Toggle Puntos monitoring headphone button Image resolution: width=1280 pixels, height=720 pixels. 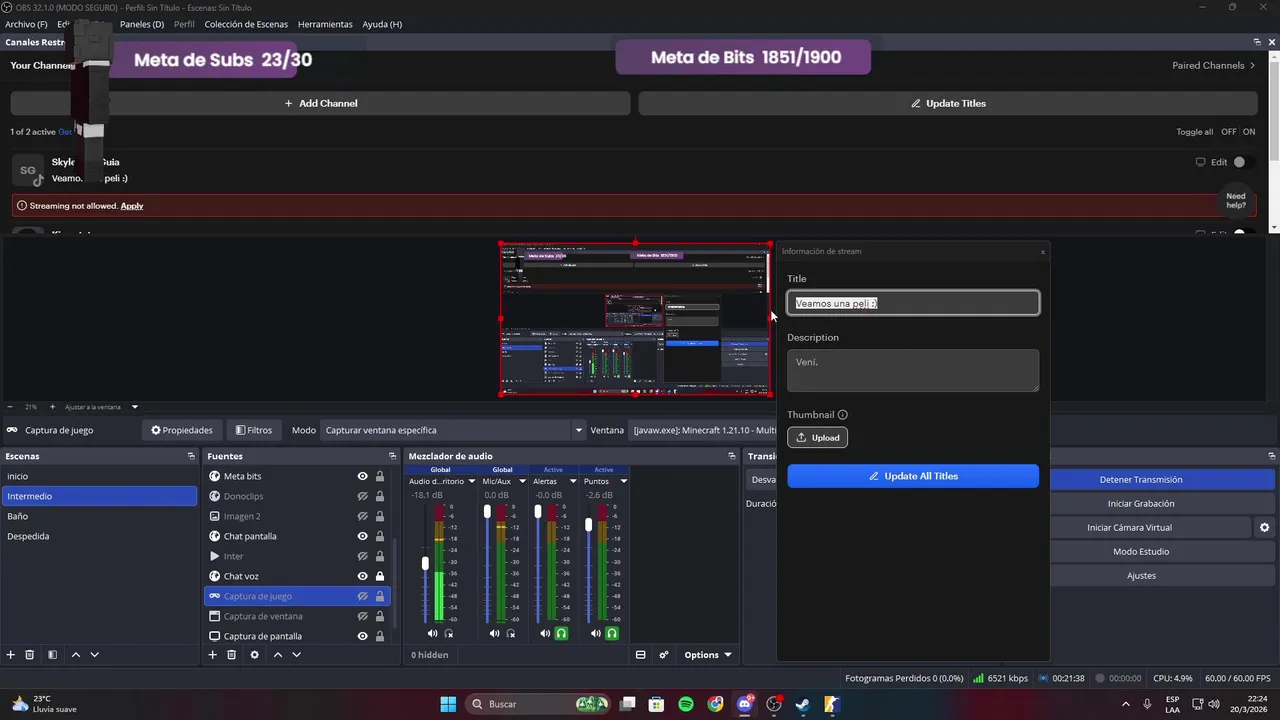point(613,633)
